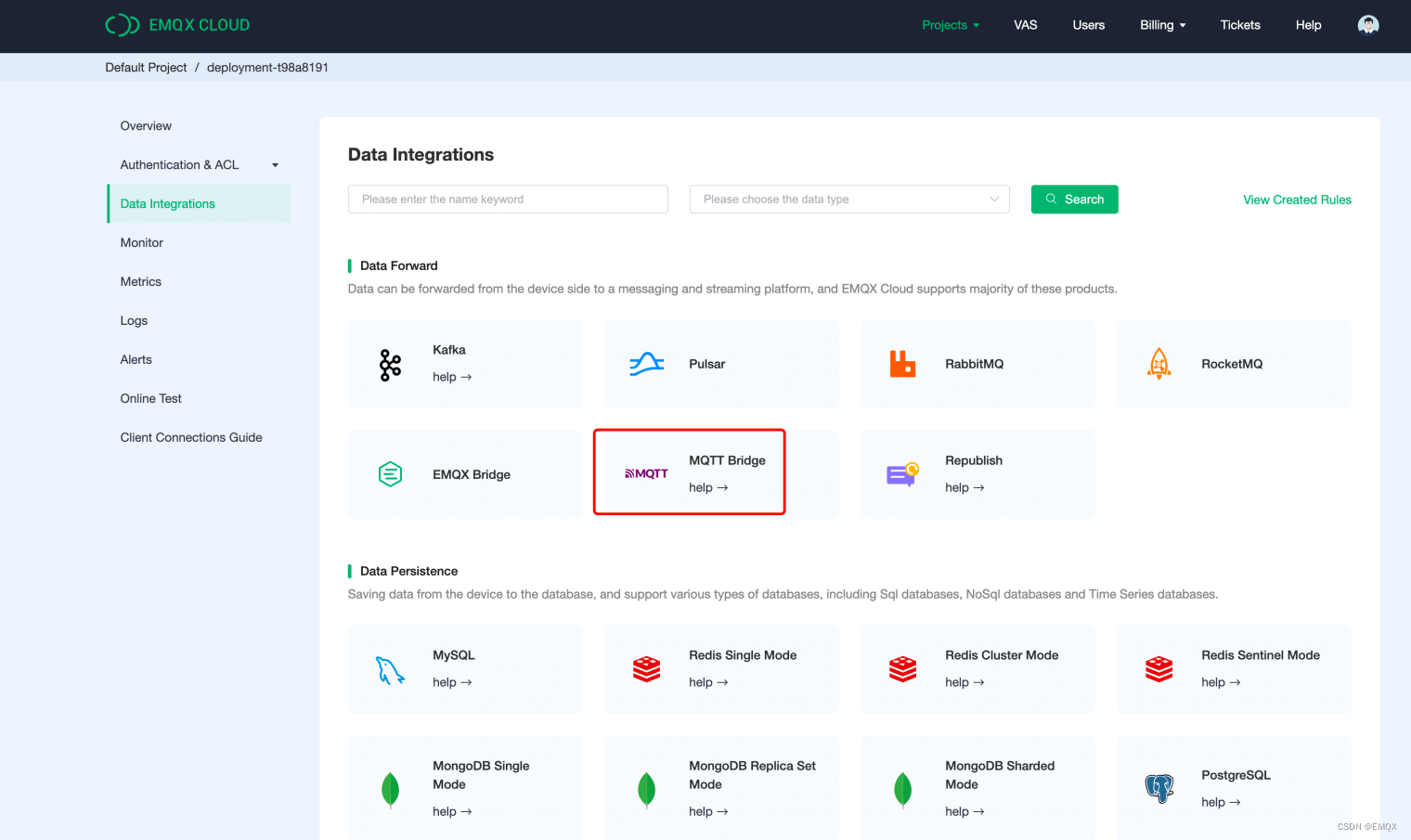The height and width of the screenshot is (840, 1411).
Task: Select the MQTT Bridge logo
Action: [646, 473]
